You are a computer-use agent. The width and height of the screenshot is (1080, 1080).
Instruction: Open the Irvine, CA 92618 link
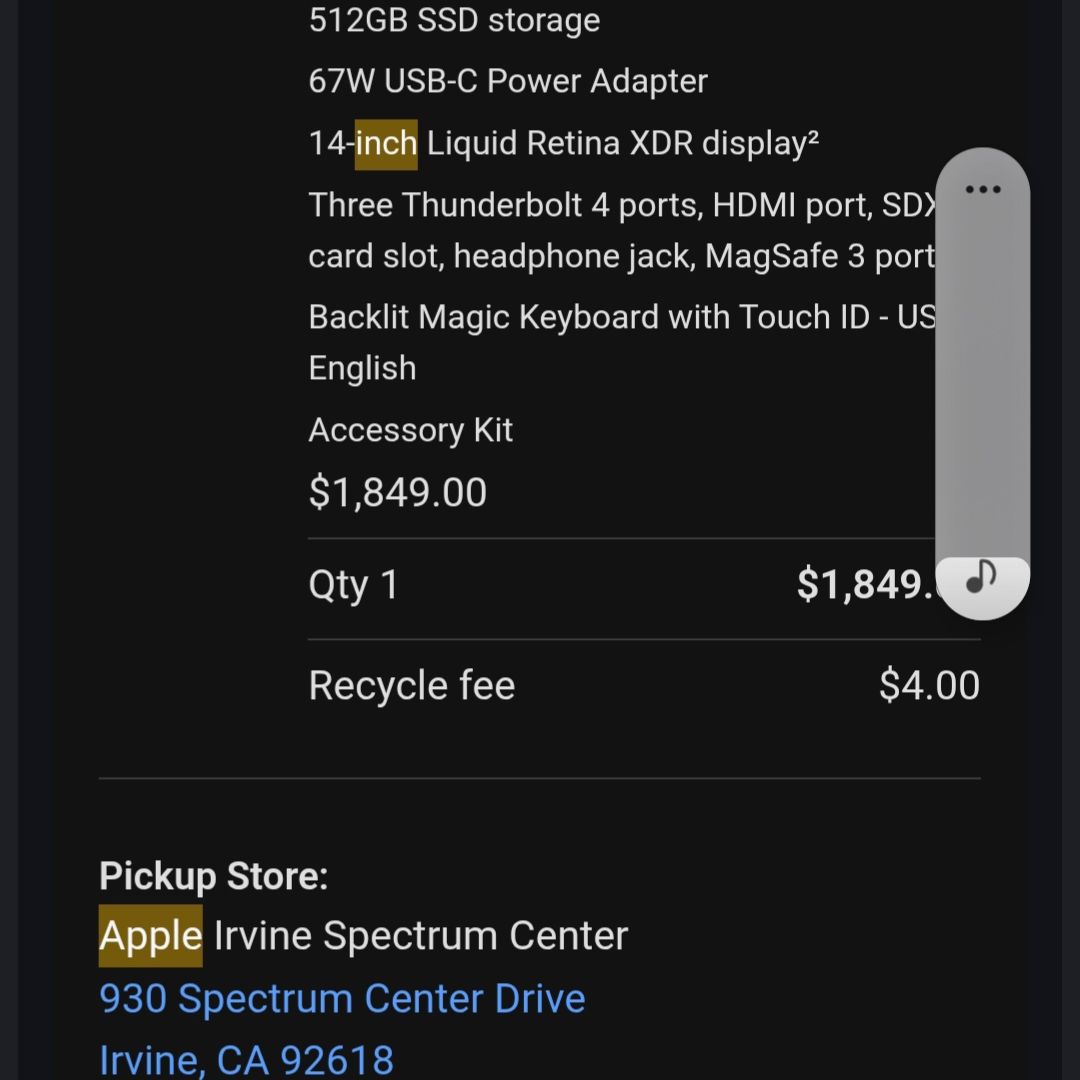point(247,1059)
